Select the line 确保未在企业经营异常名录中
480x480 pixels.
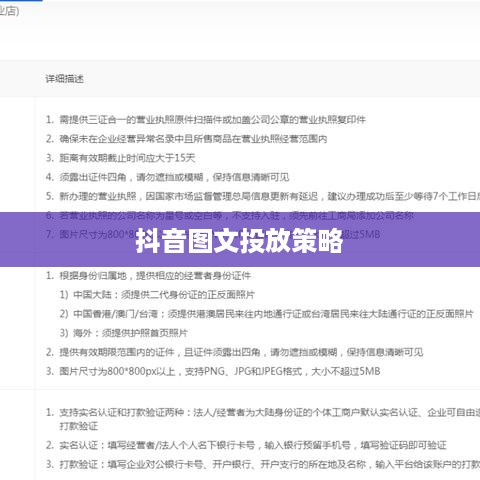[186, 139]
